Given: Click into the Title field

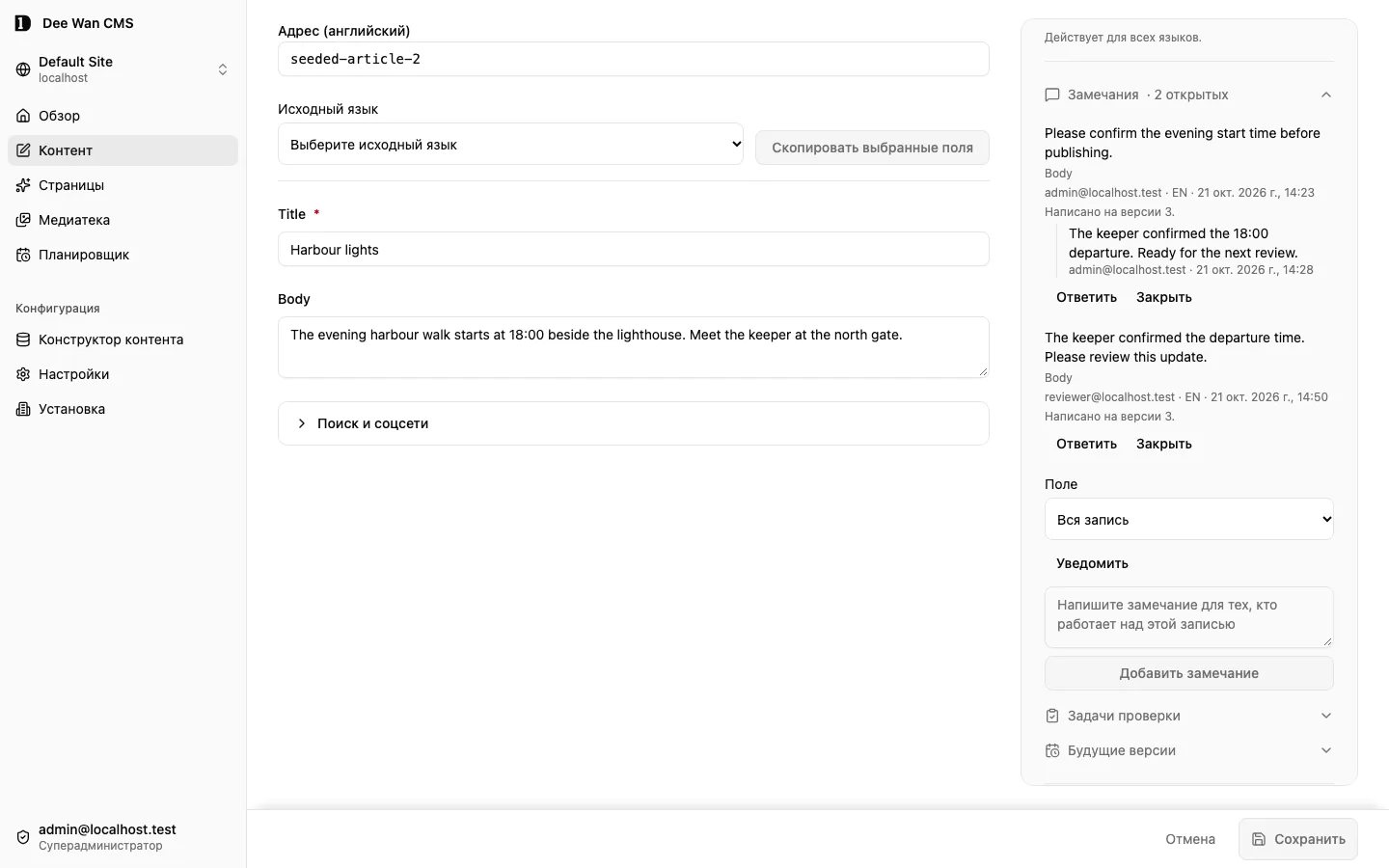Looking at the screenshot, I should [633, 249].
